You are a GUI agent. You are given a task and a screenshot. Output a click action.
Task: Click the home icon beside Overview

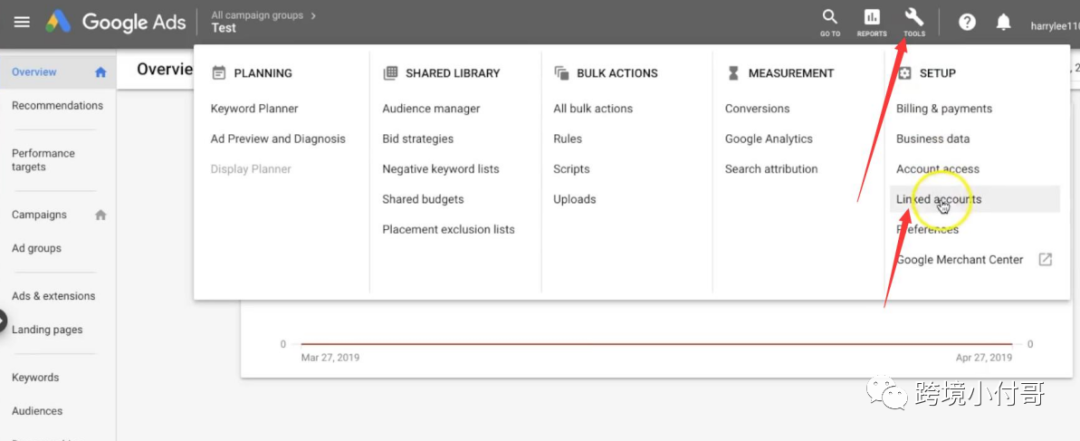(x=101, y=72)
